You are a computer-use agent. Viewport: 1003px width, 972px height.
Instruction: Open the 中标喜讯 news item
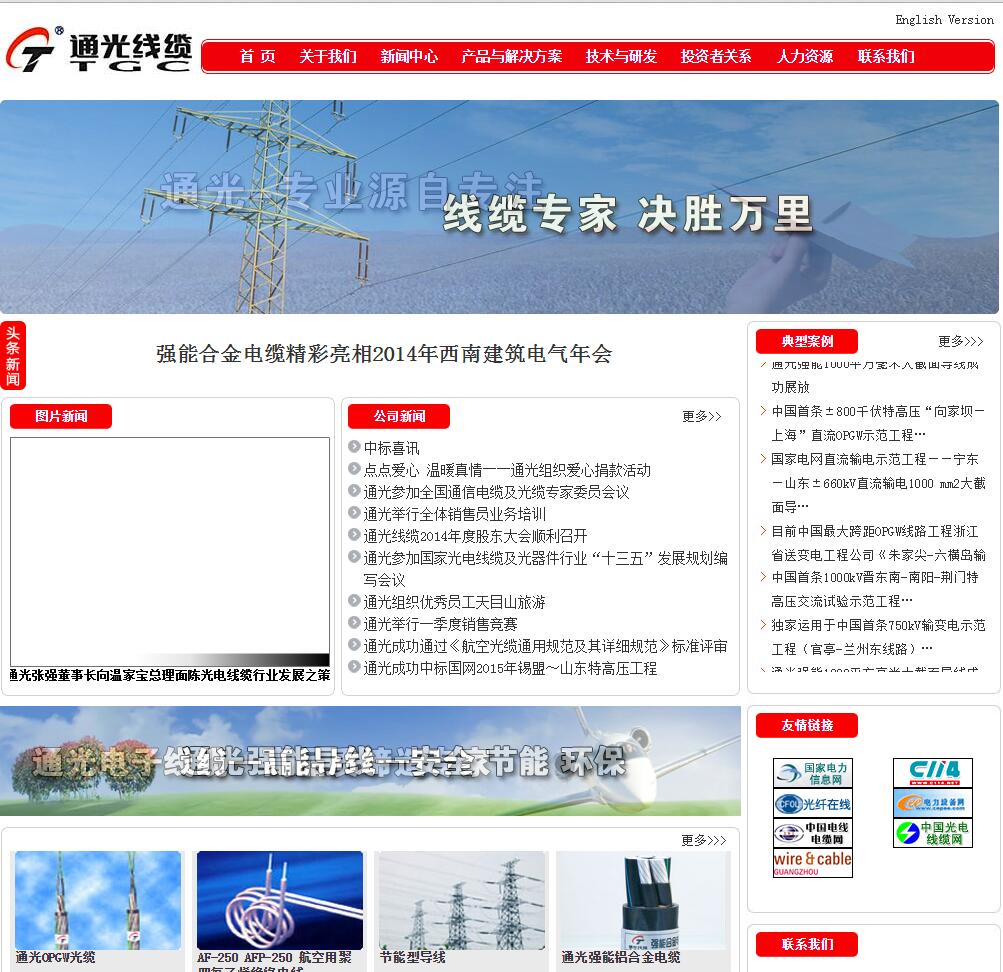click(x=391, y=448)
